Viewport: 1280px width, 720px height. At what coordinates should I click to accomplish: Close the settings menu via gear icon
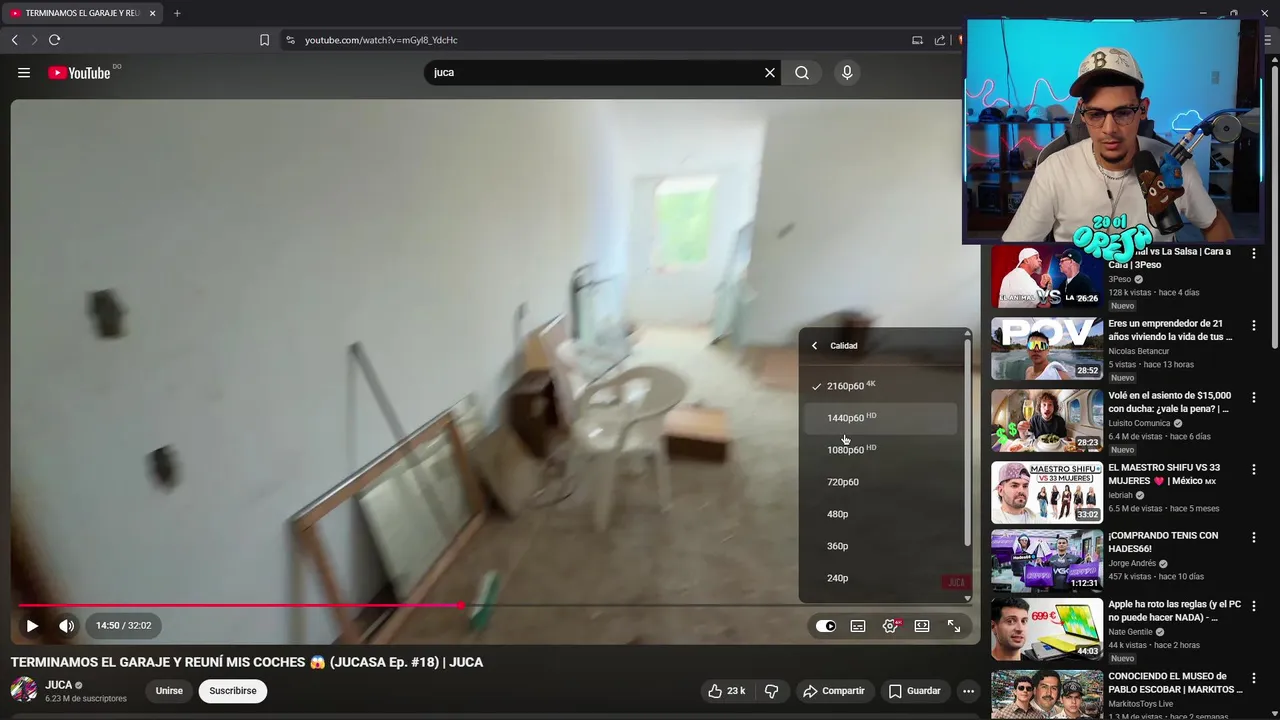[x=890, y=626]
